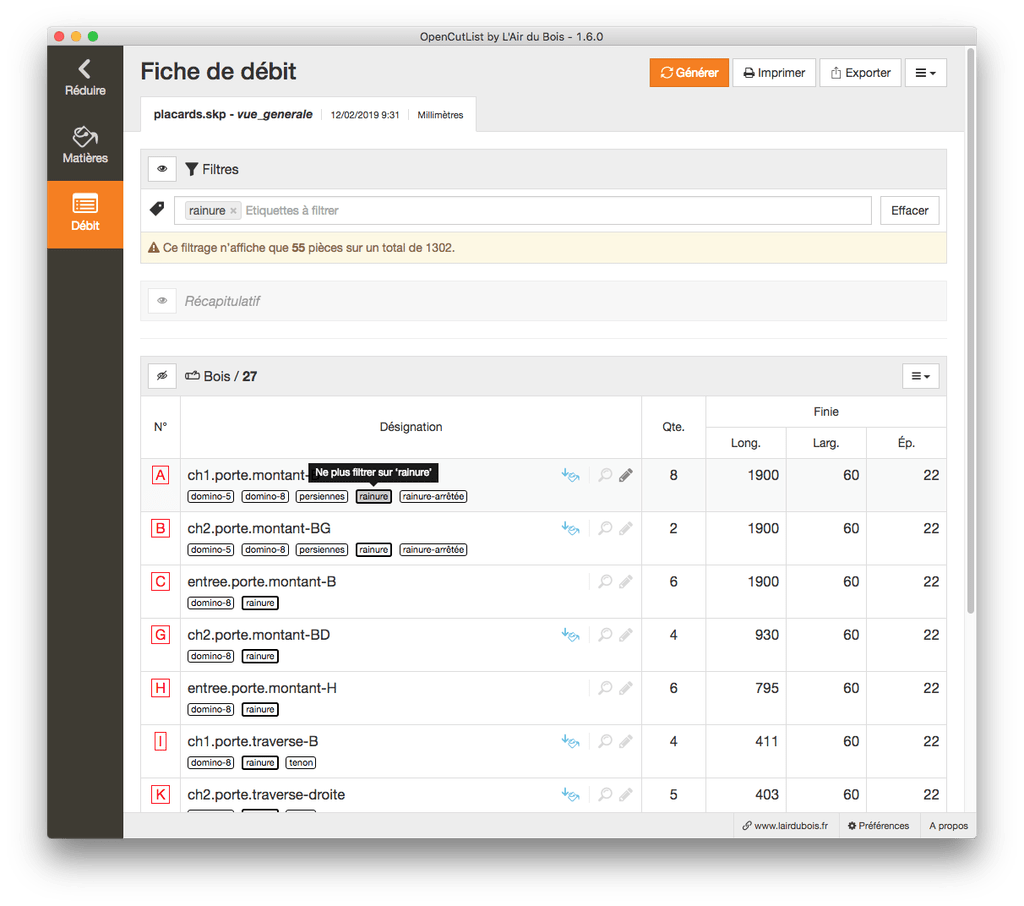
Task: Click pencil icon for entree.porte.montant-H
Action: (626, 688)
